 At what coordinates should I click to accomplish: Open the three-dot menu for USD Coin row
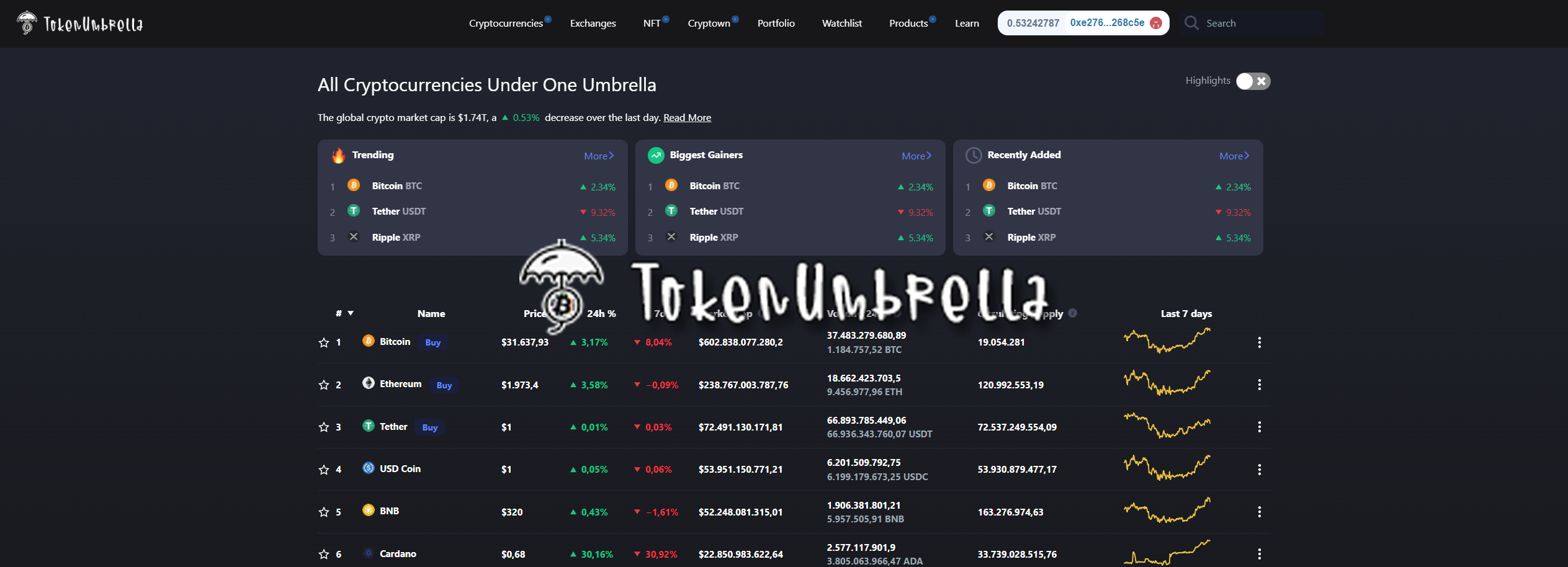click(1260, 470)
